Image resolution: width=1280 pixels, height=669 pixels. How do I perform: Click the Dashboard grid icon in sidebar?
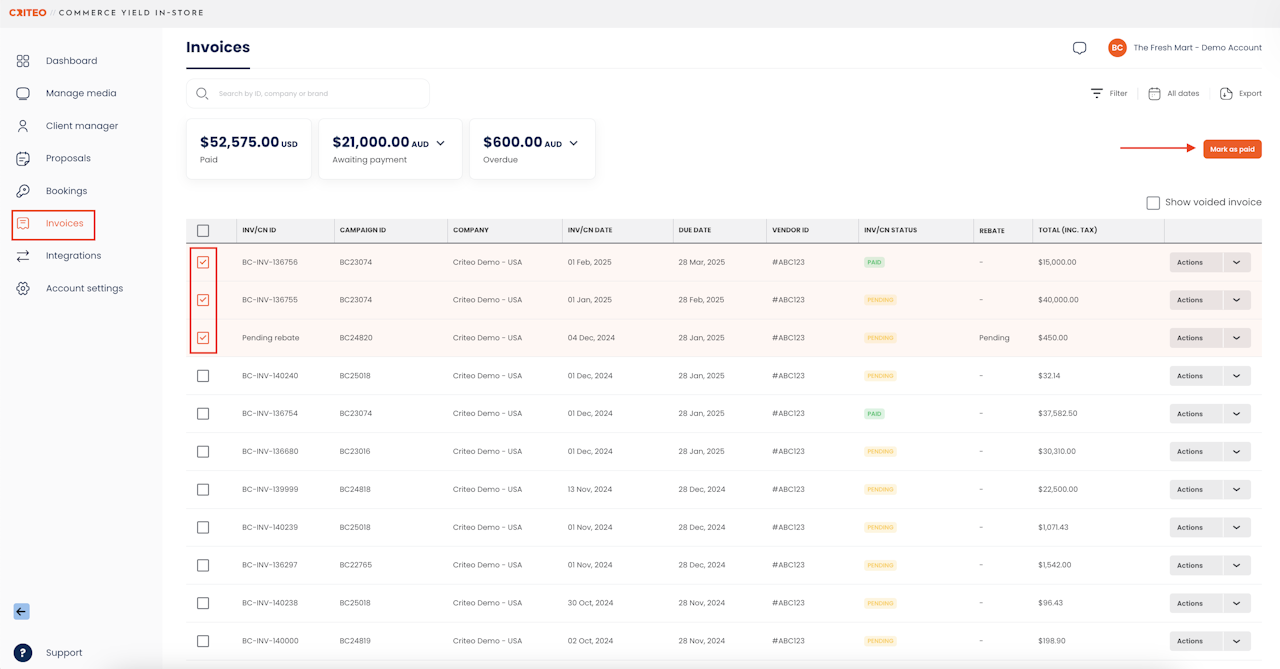coord(23,61)
